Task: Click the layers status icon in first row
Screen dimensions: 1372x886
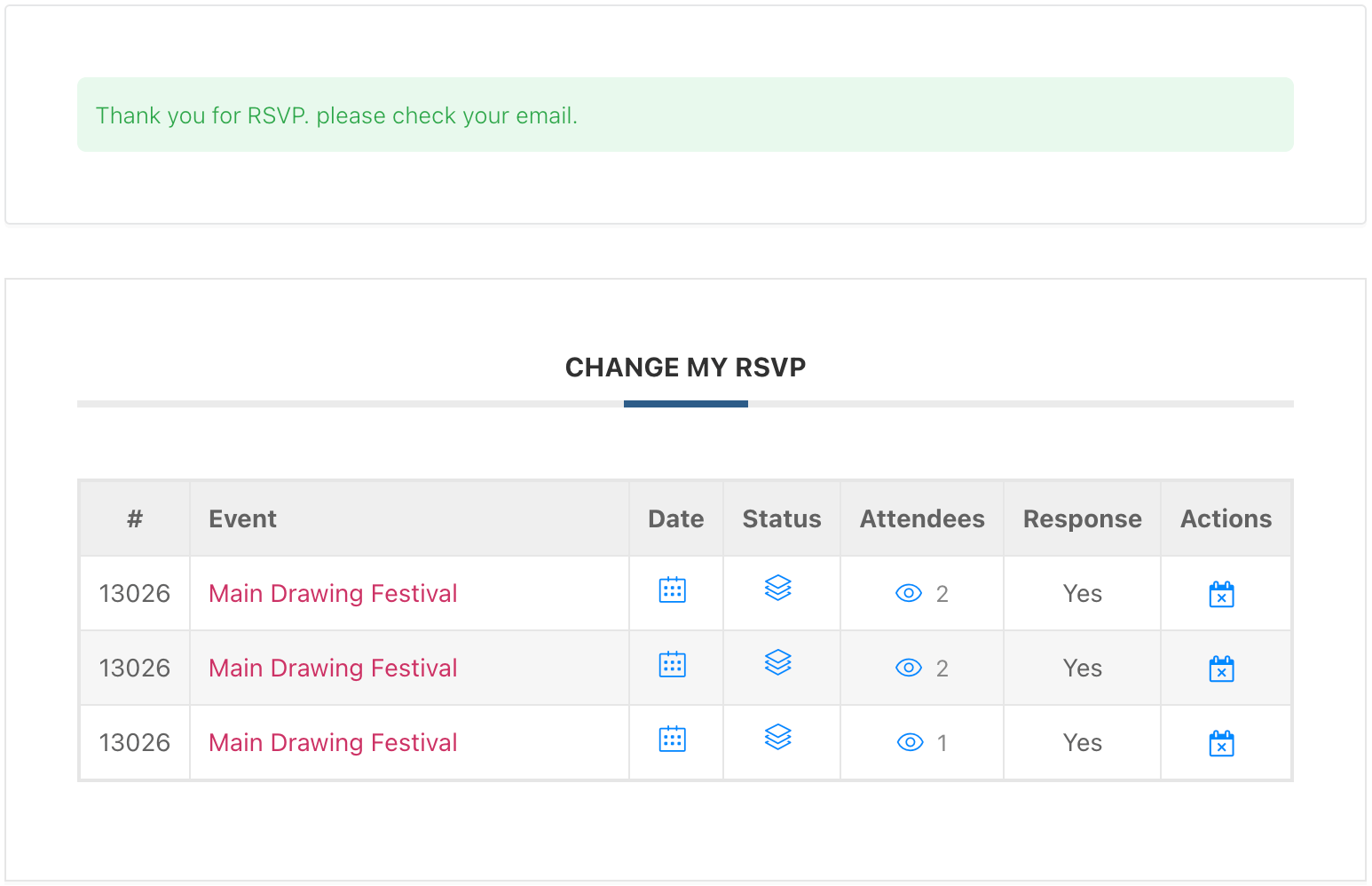Action: pos(777,588)
